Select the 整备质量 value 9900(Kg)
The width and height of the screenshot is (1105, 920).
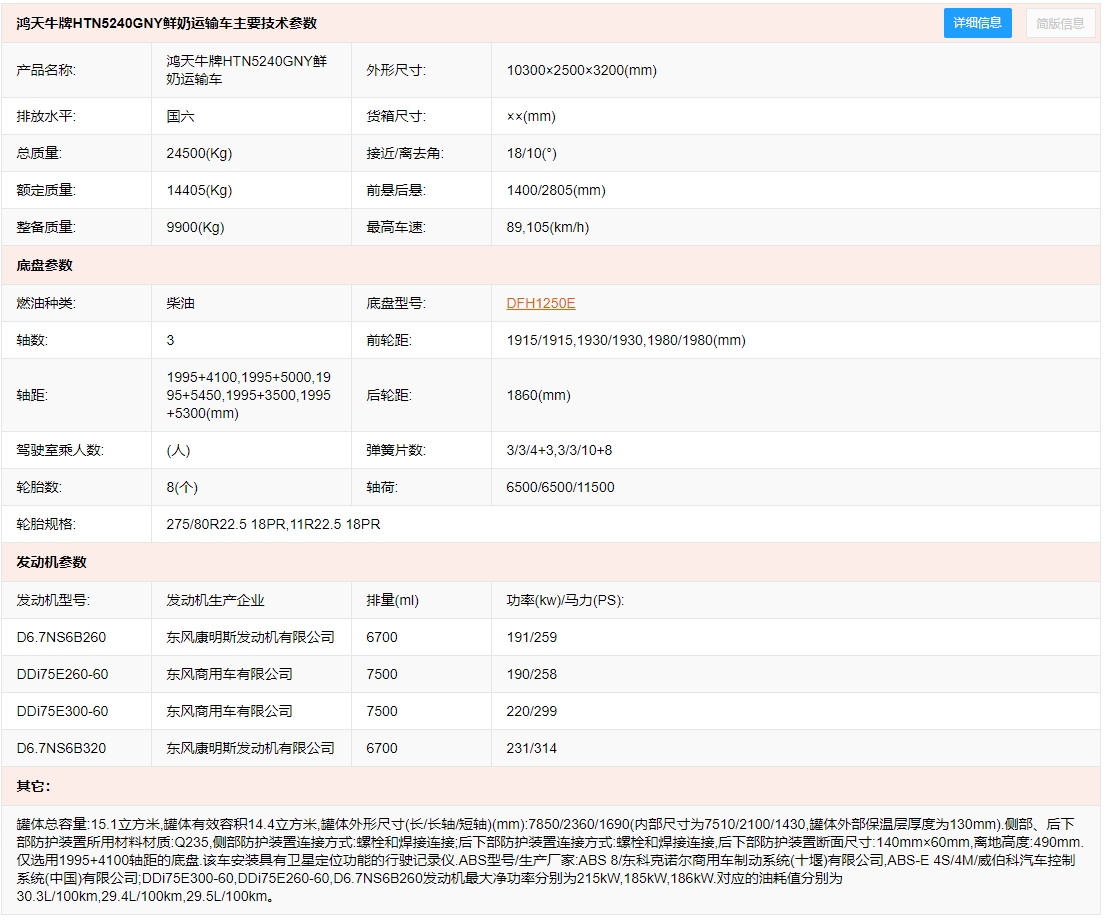pos(195,227)
